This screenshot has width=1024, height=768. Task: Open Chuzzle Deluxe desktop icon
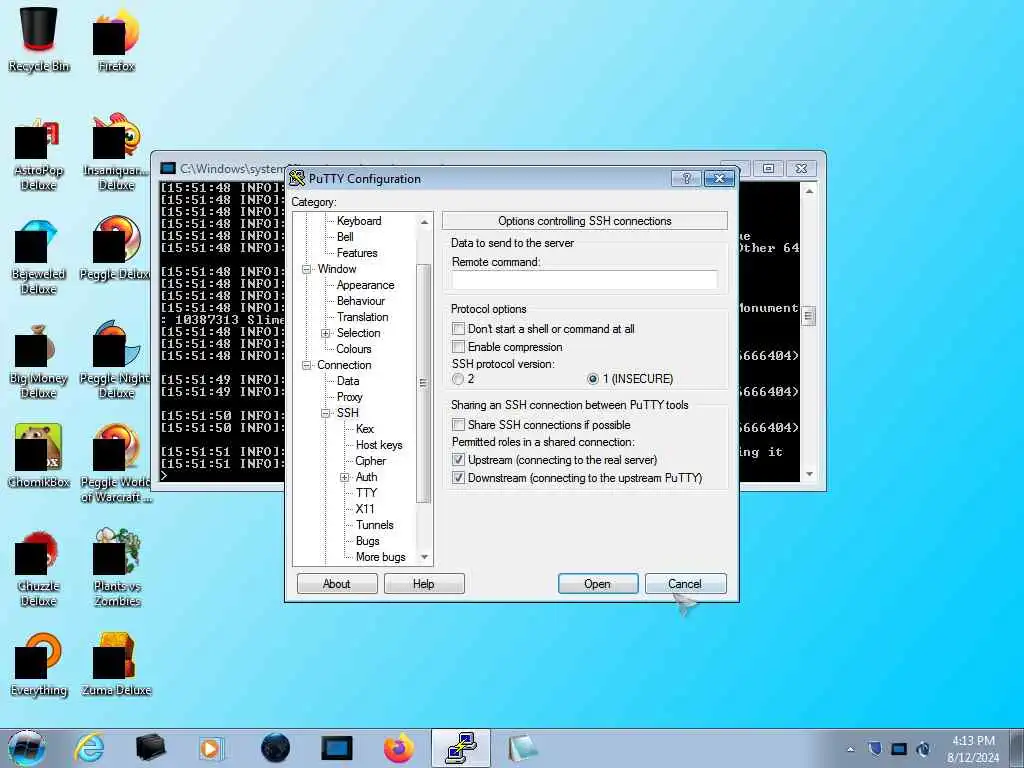pos(39,568)
